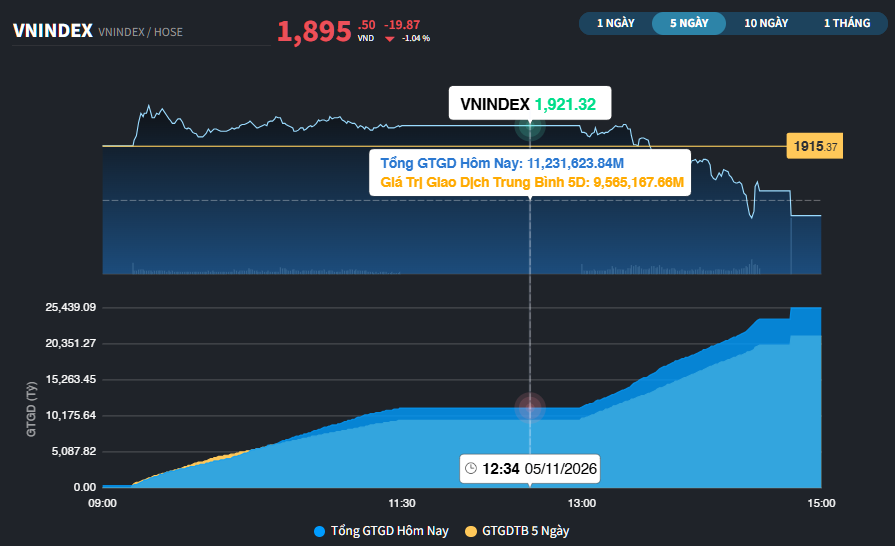Screen dimensions: 895x546
Task: Click the red 1,895 index value
Action: [314, 32]
